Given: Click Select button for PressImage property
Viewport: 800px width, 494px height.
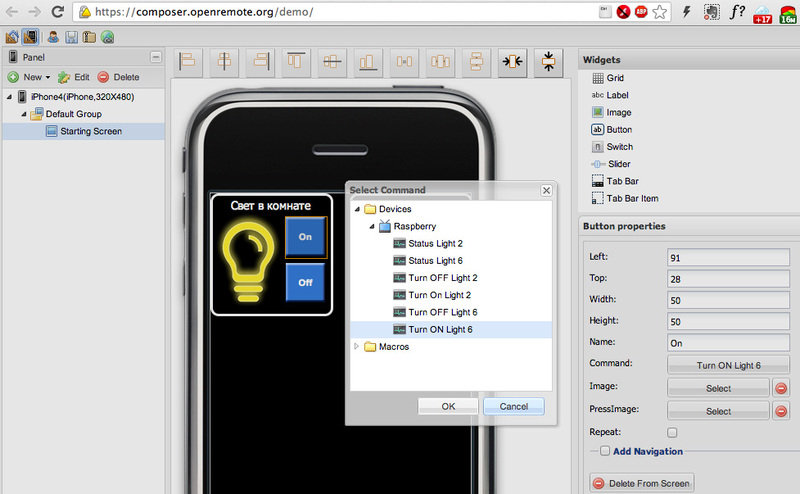Looking at the screenshot, I should click(x=718, y=411).
